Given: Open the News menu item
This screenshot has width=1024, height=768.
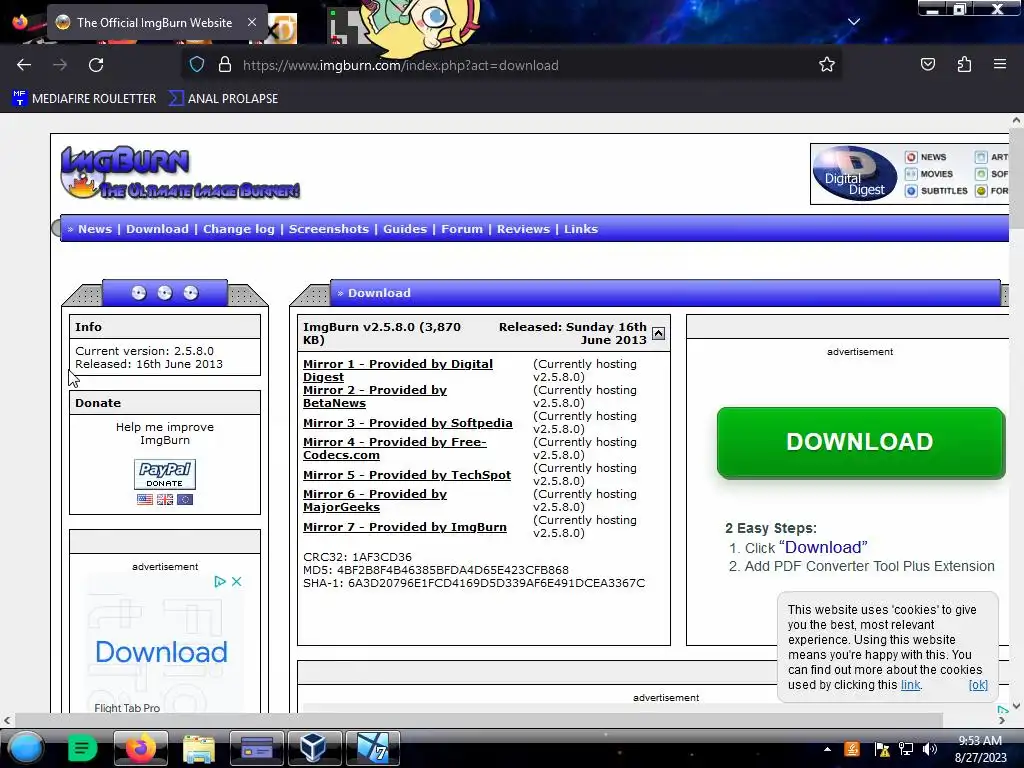Looking at the screenshot, I should point(95,229).
